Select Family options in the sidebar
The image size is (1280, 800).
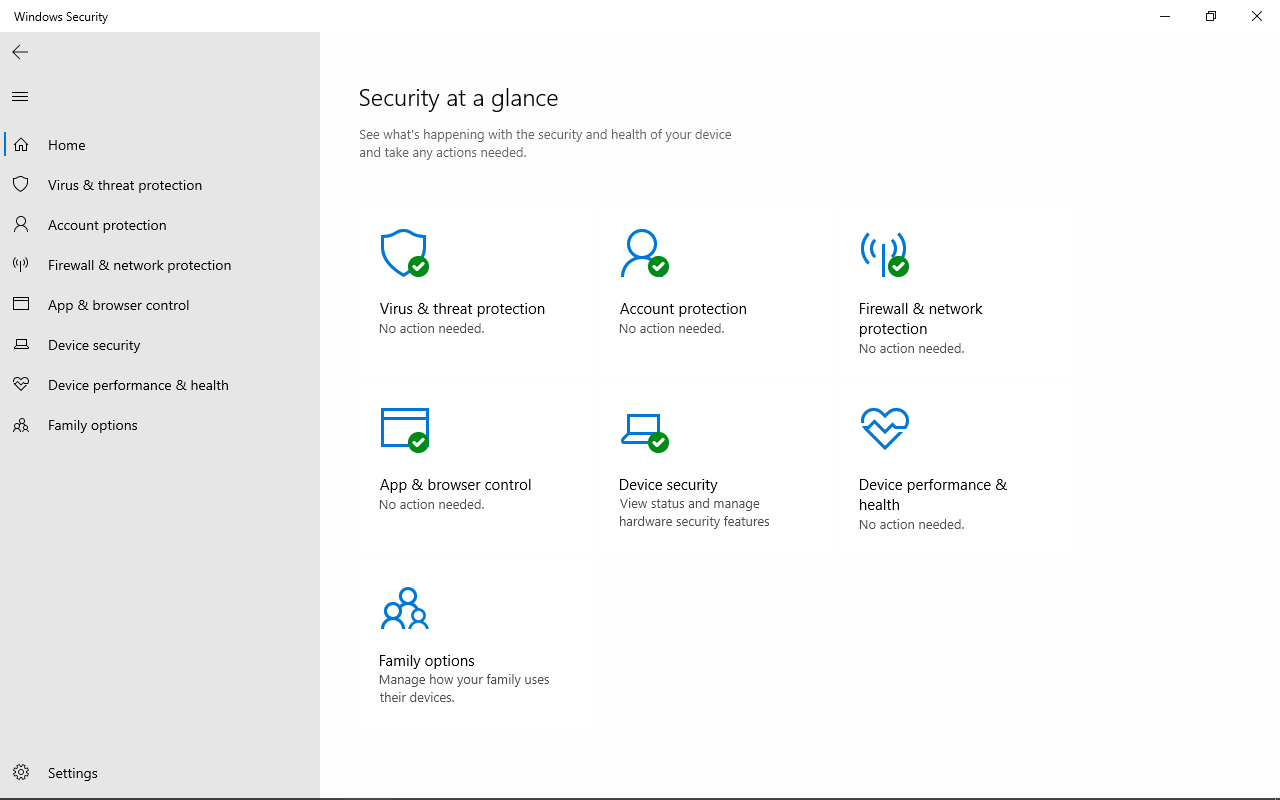point(93,425)
